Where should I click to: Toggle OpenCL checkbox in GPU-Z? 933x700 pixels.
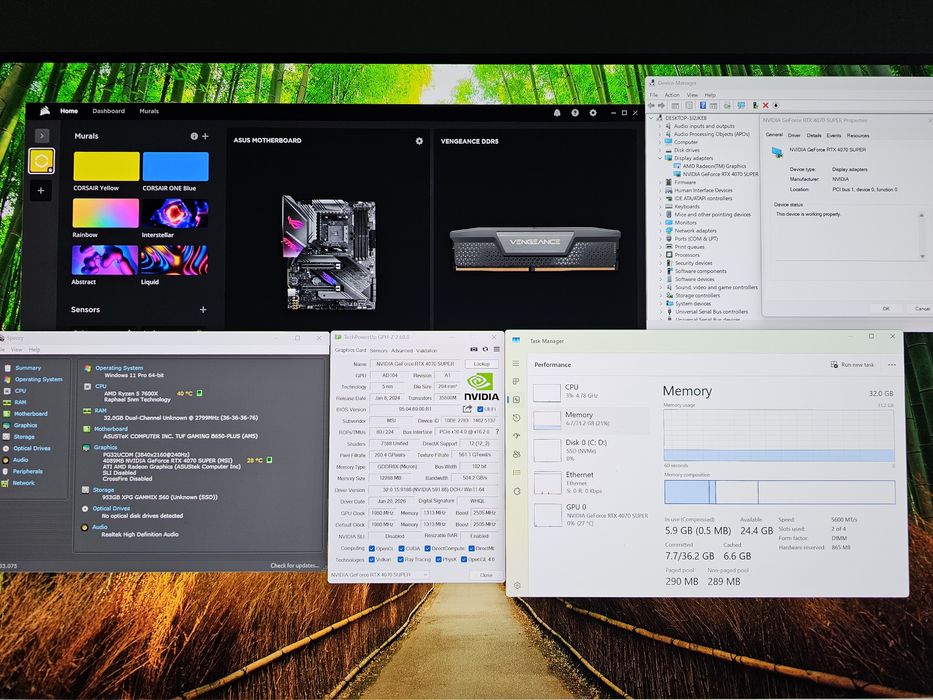[372, 549]
